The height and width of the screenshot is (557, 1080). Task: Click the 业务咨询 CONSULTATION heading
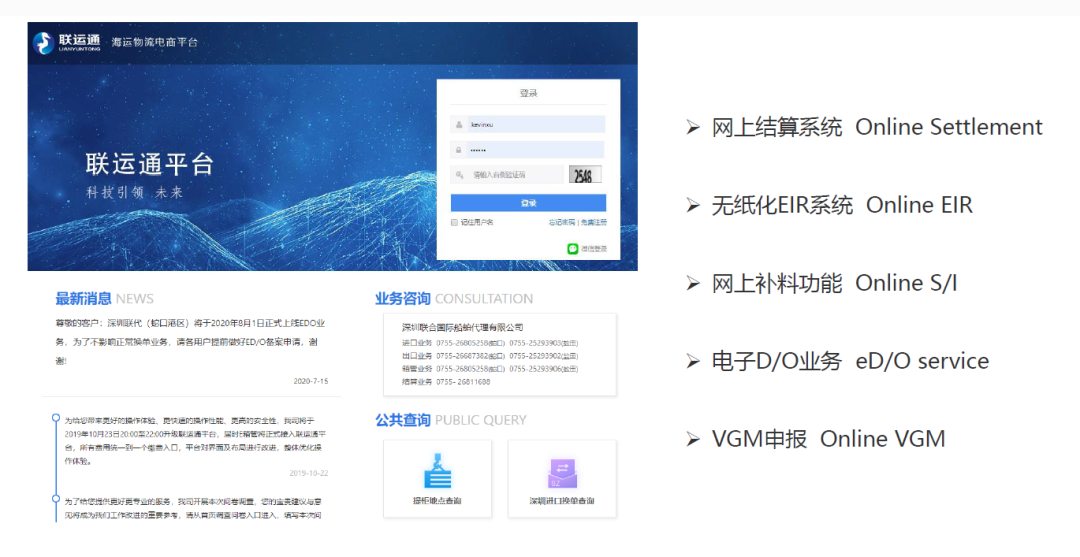tap(454, 299)
